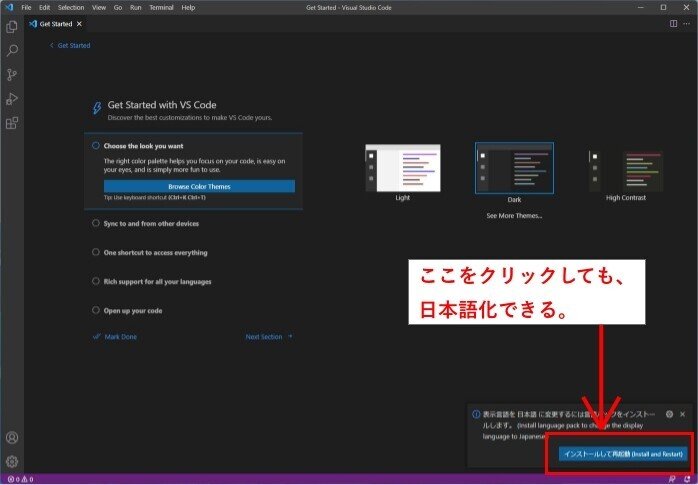Viewport: 698px width, 485px height.
Task: Close the Get Started tab
Action: 79,24
